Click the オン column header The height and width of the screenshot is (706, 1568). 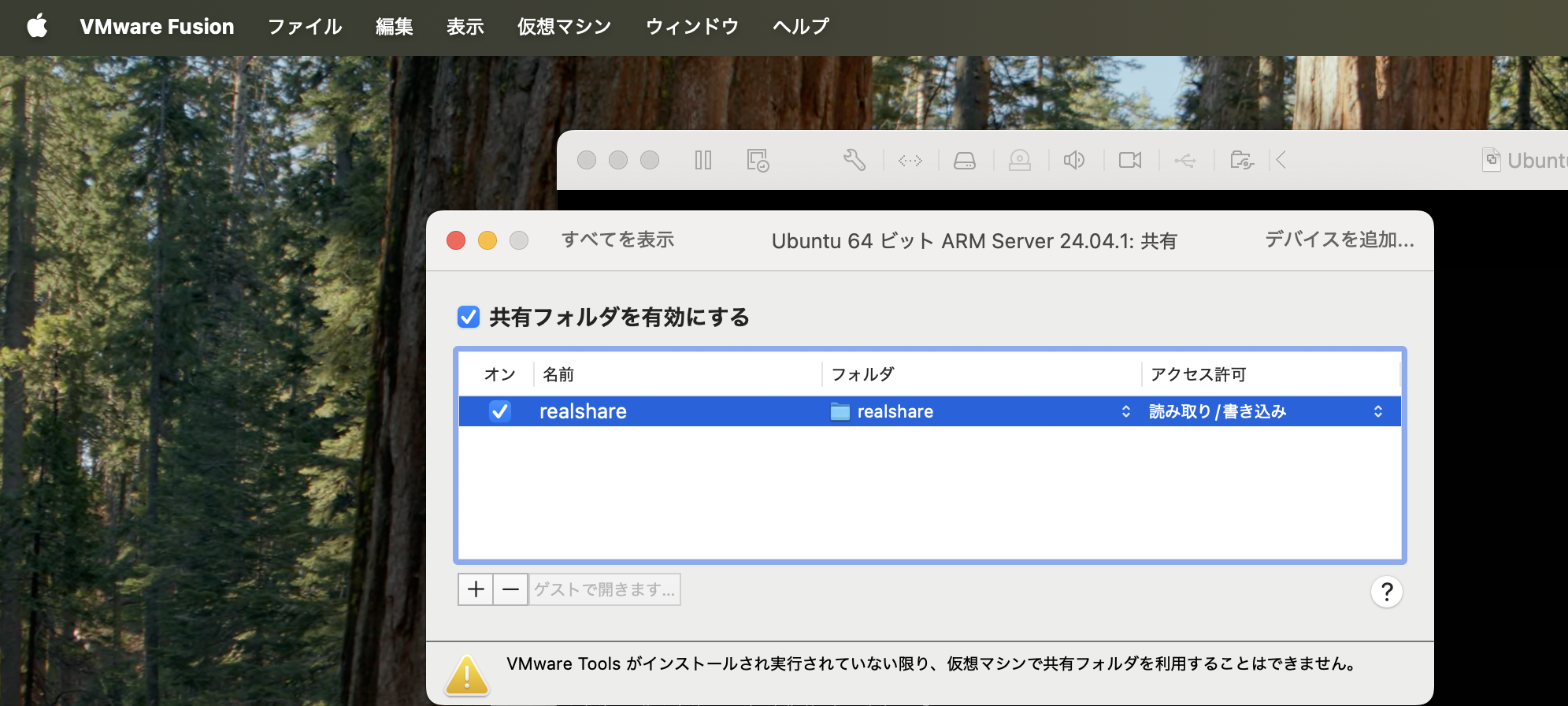pyautogui.click(x=499, y=374)
